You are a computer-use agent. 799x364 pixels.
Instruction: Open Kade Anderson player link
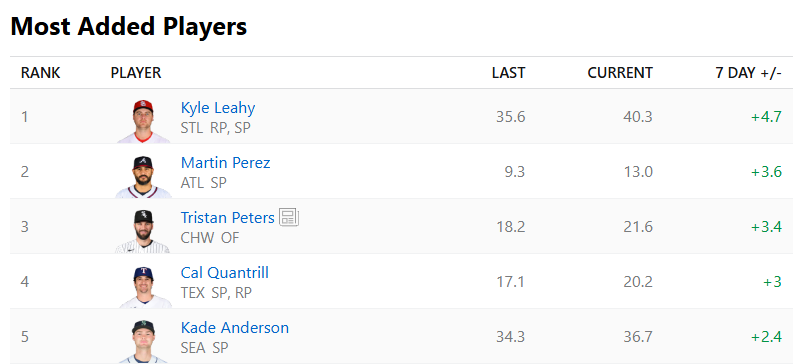[x=235, y=328]
